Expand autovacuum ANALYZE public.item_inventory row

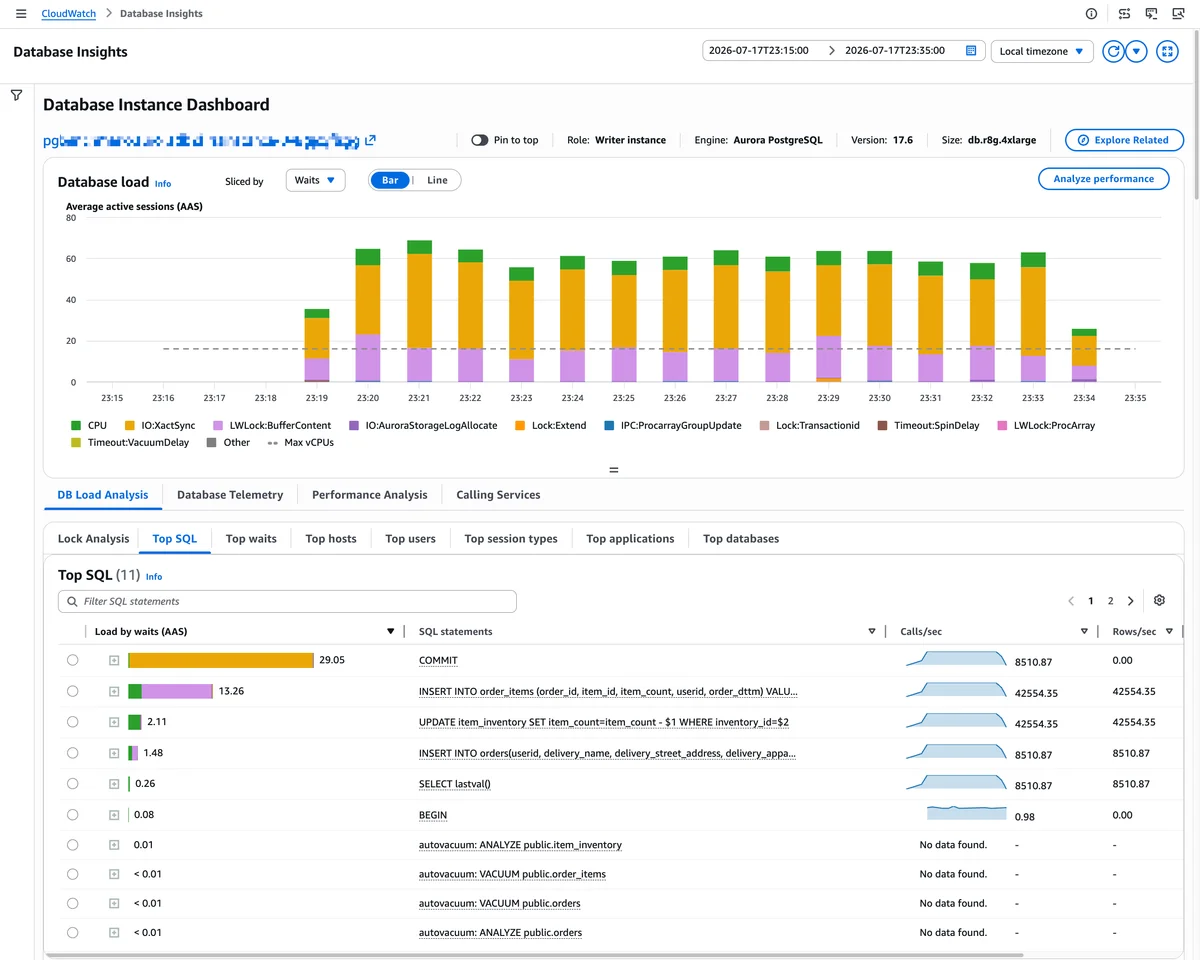click(114, 845)
